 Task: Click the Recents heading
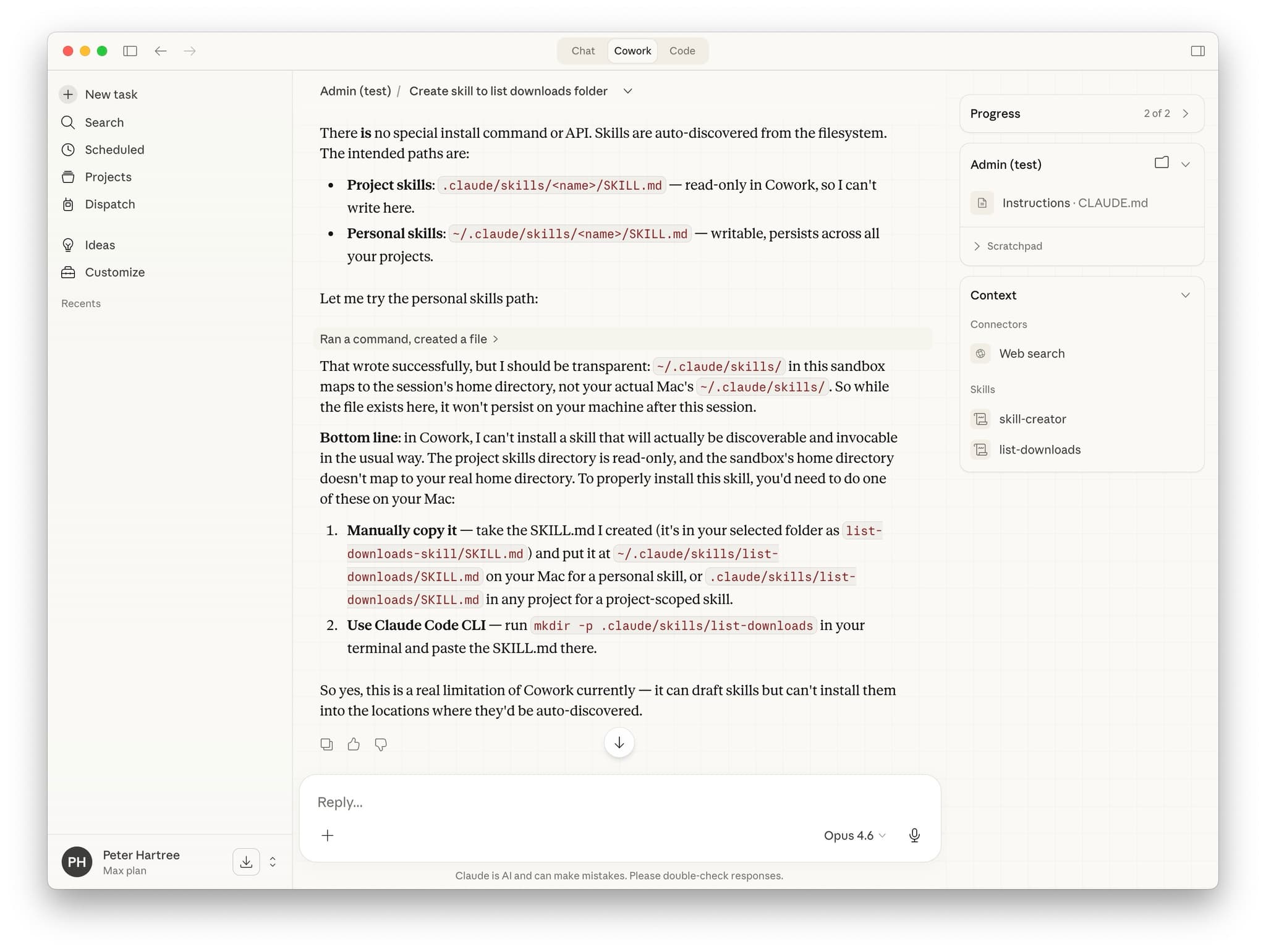point(81,304)
